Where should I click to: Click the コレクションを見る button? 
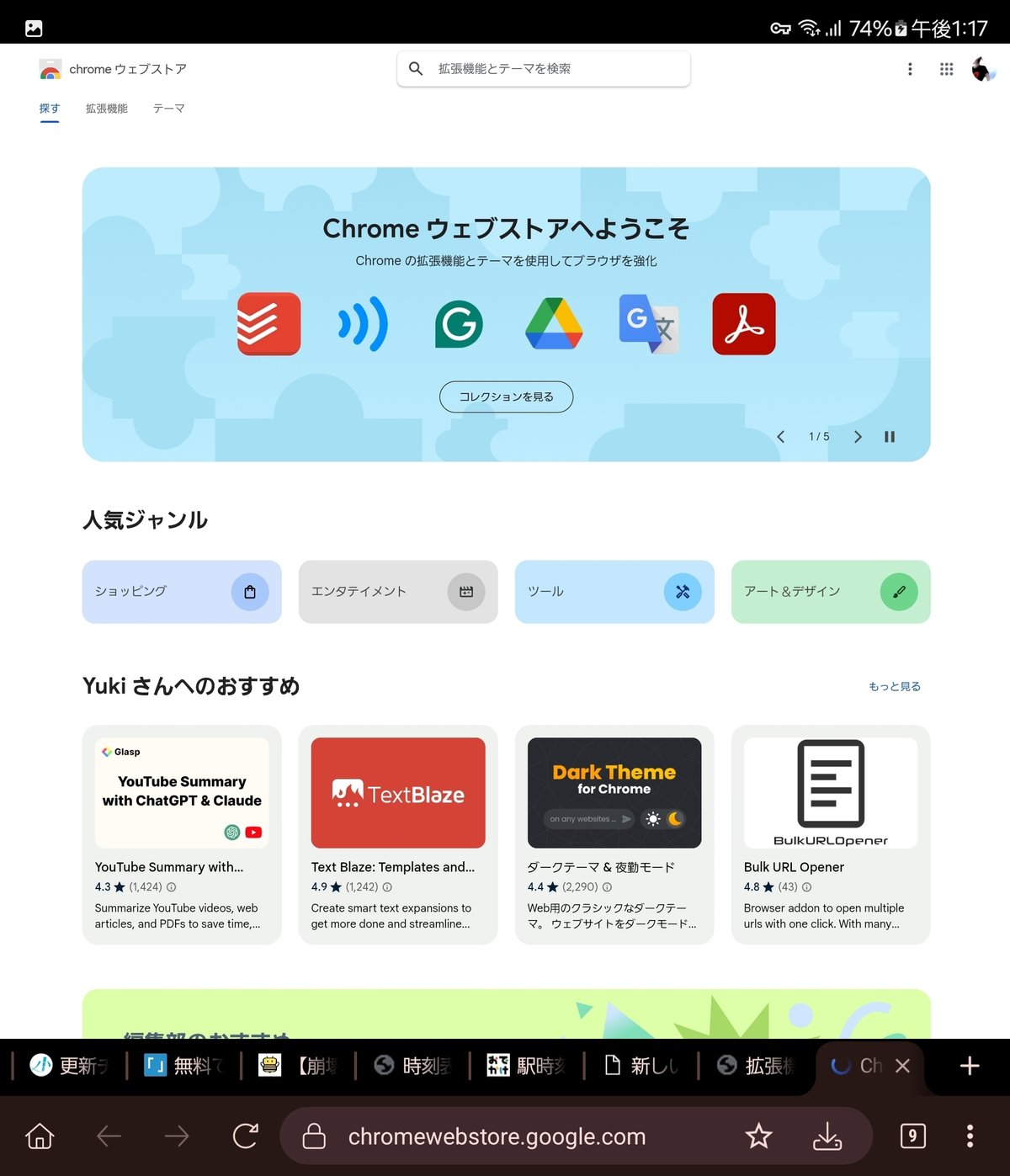[x=506, y=396]
